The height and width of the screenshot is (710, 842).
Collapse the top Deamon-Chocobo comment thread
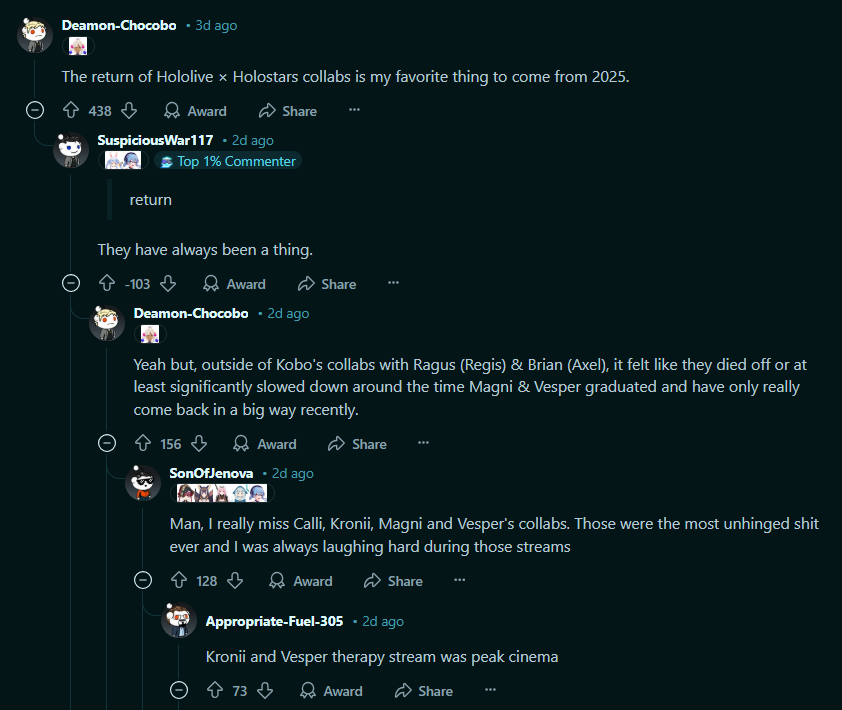(35, 111)
